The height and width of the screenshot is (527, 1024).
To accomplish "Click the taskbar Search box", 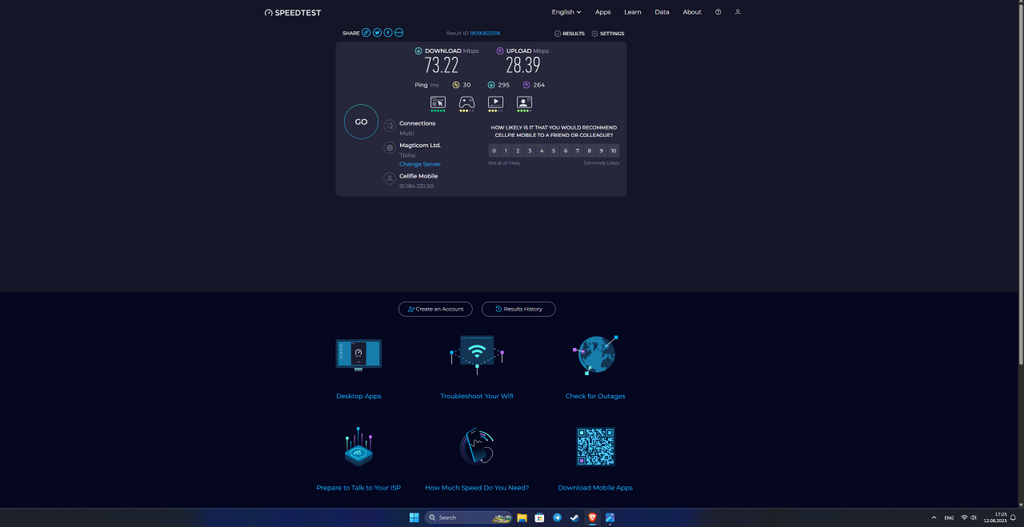I will point(468,517).
